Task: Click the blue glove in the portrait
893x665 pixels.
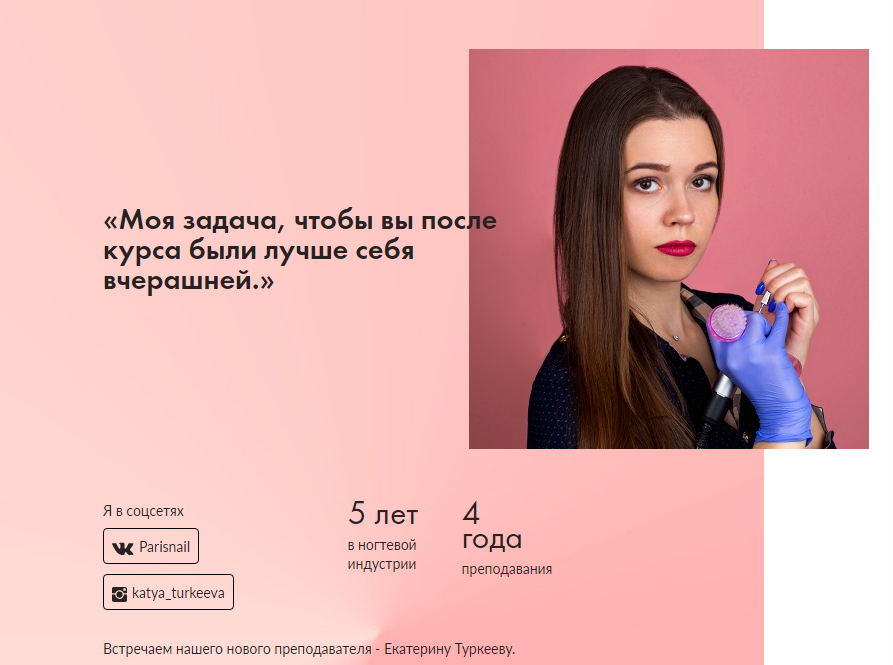Action: click(764, 377)
